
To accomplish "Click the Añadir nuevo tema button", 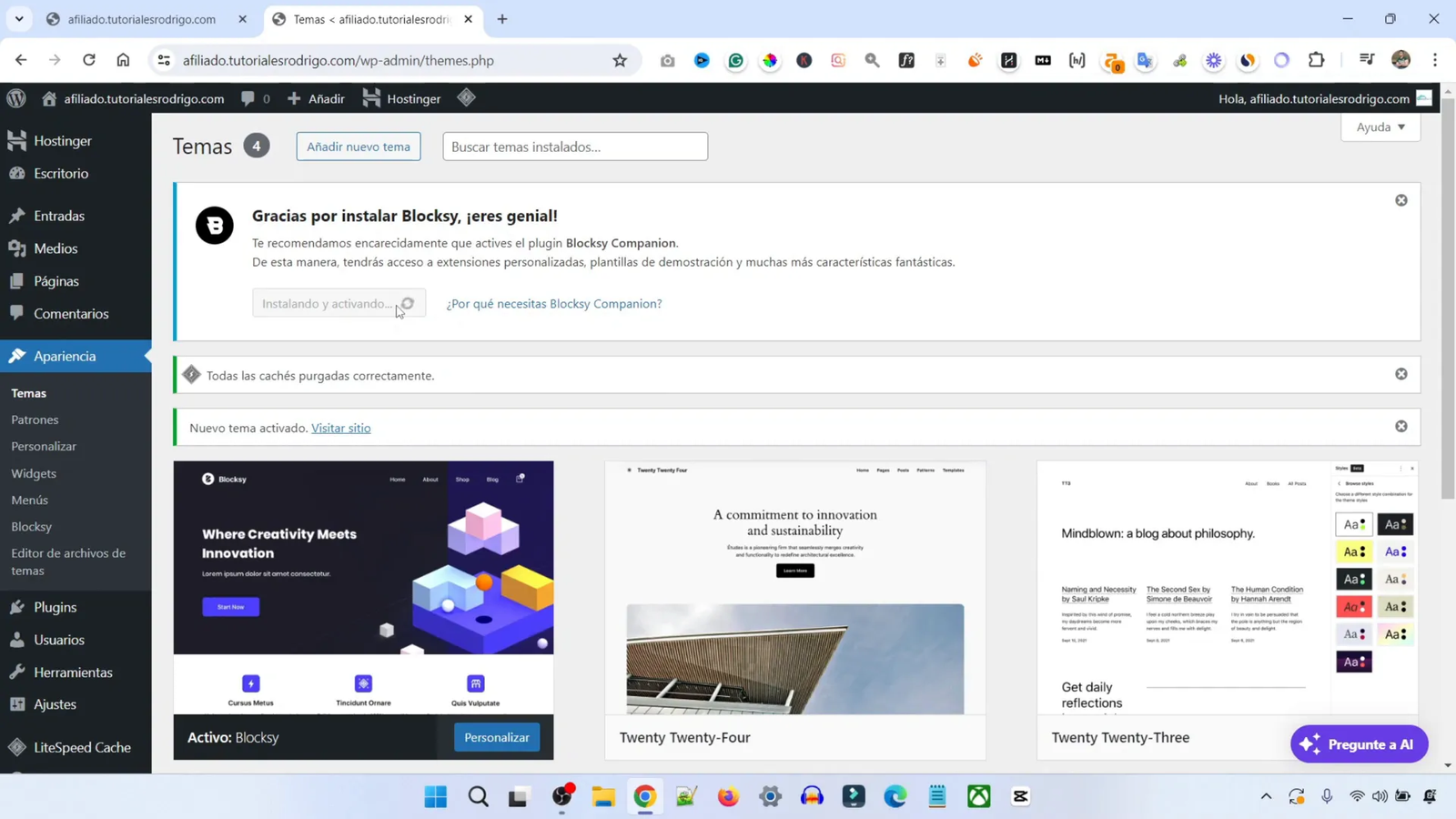I will coord(358,146).
